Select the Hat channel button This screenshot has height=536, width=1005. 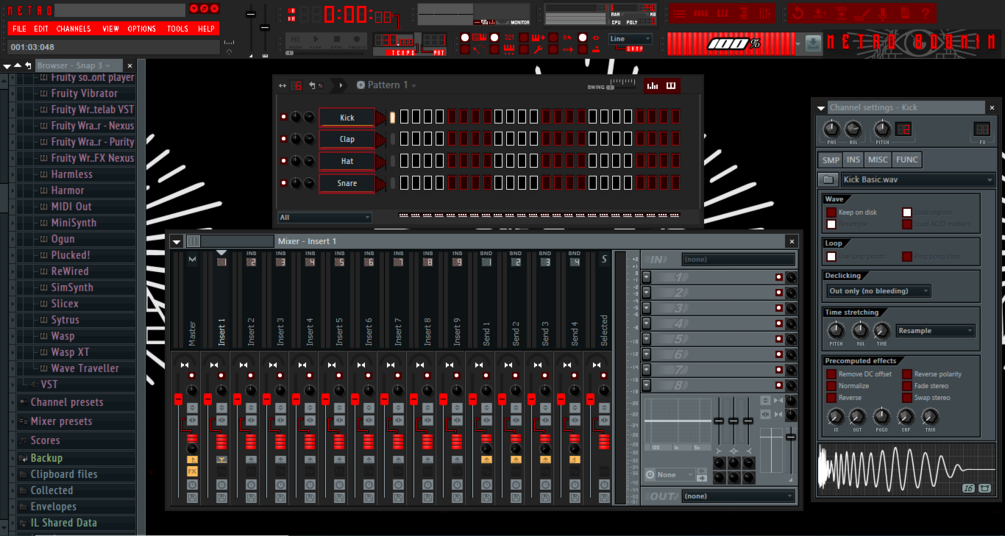[347, 161]
